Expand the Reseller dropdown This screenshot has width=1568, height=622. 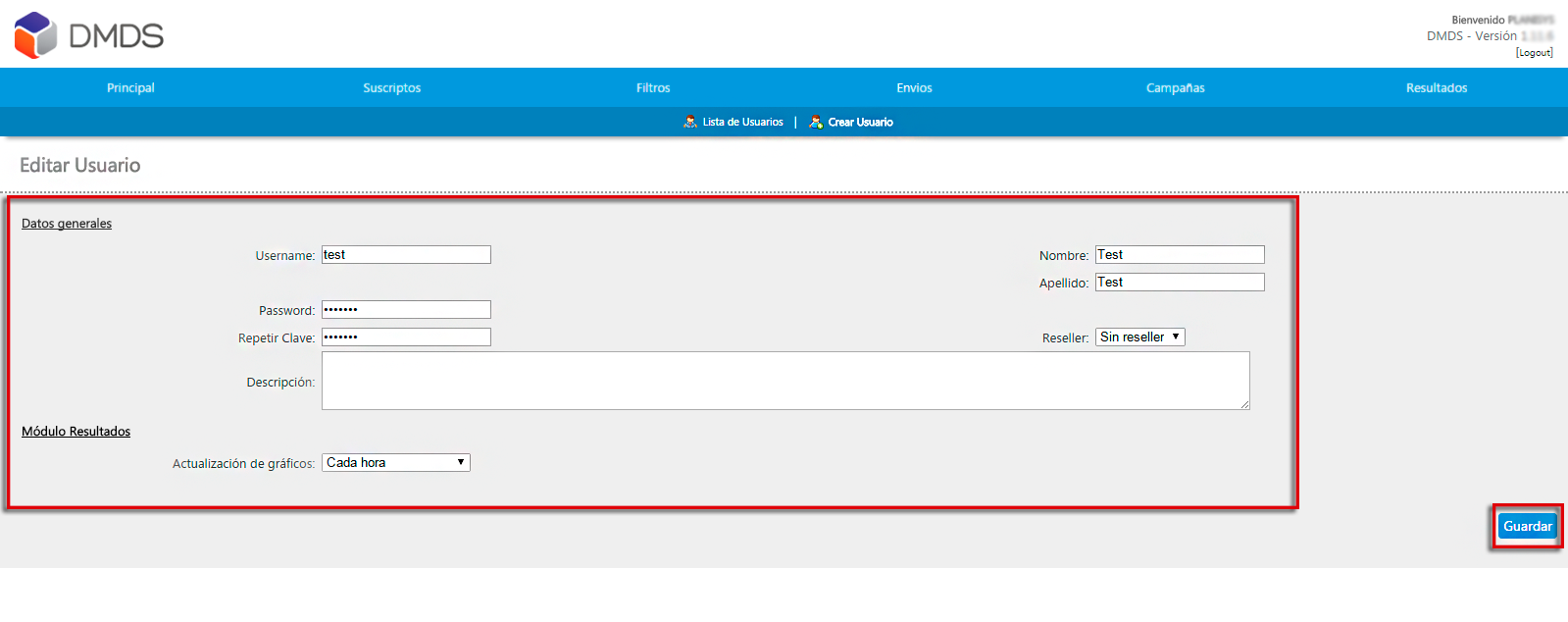[x=1140, y=337]
